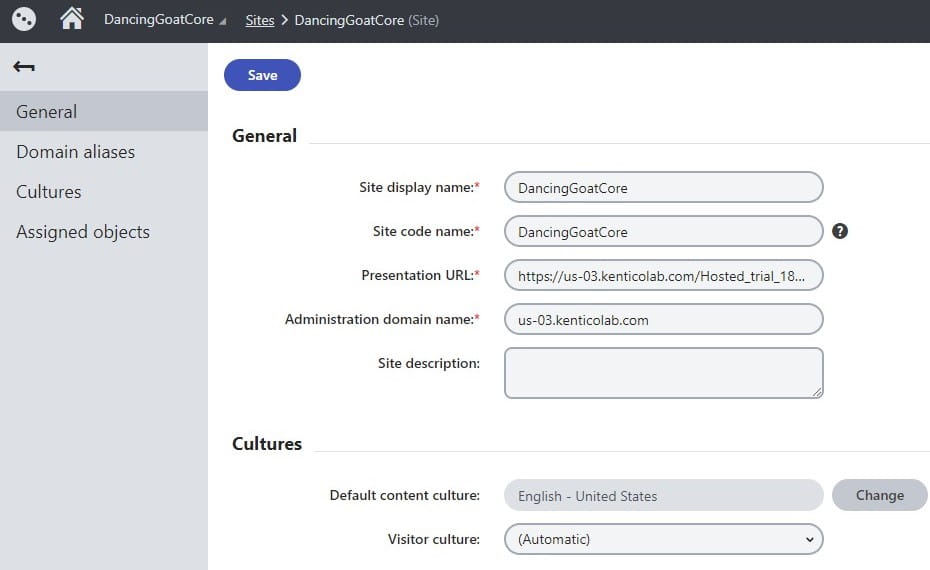Click the General section heading
Screen dimensions: 930x570
click(264, 136)
